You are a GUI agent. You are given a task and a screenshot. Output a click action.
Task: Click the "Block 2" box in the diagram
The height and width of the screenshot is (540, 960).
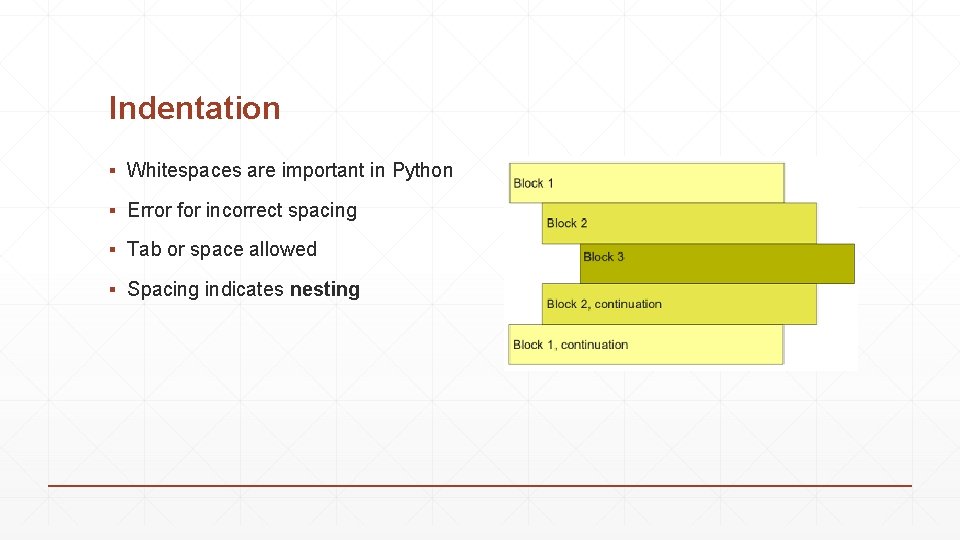click(679, 223)
